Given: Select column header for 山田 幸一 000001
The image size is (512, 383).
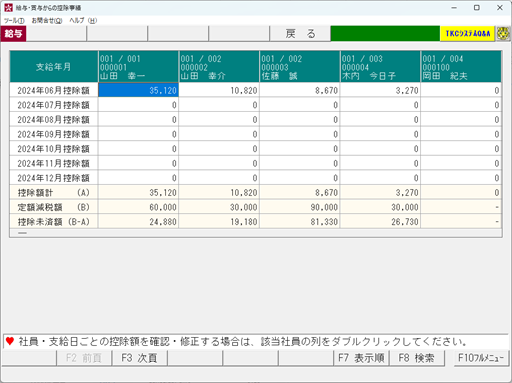Looking at the screenshot, I should [x=138, y=67].
